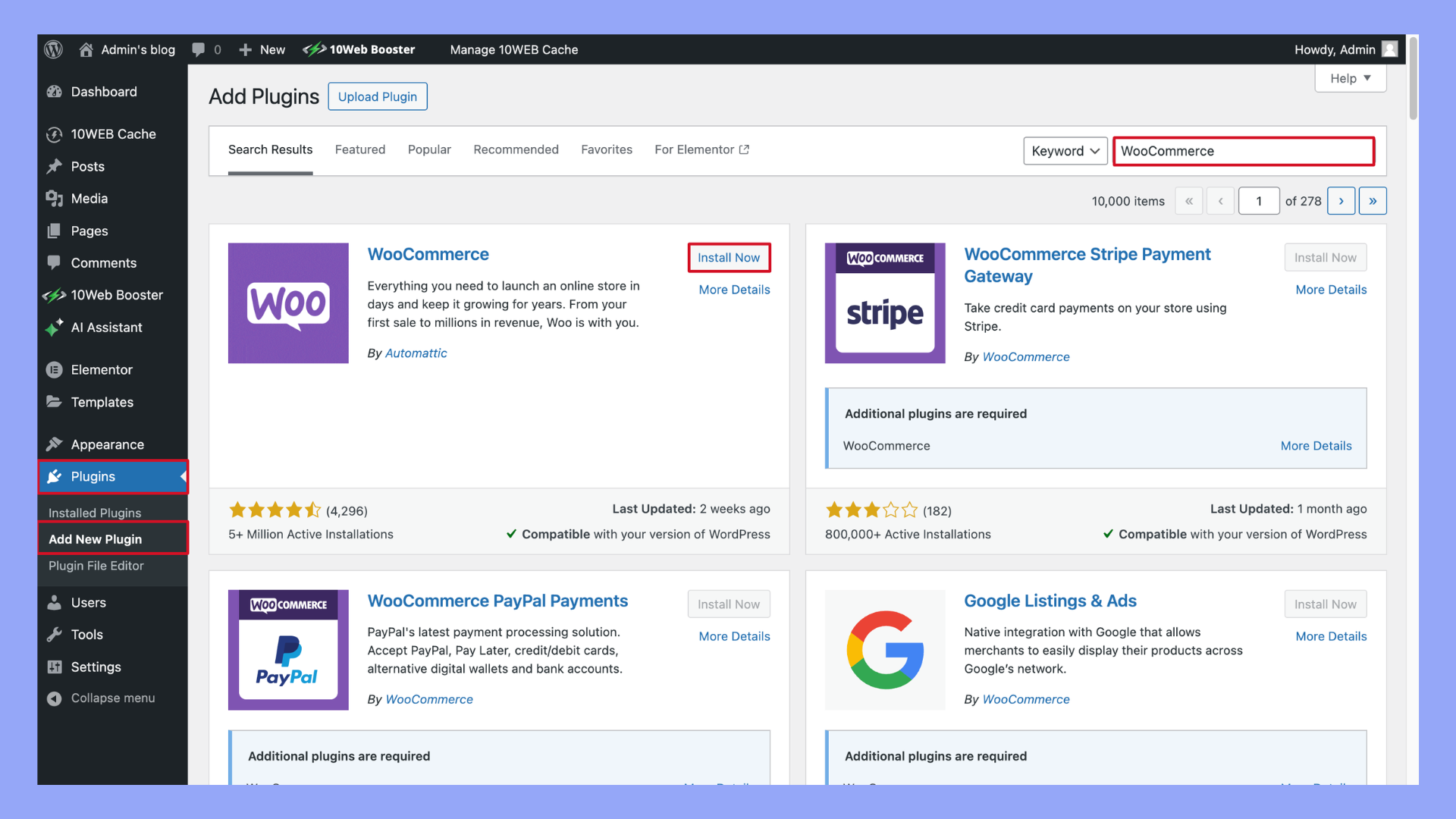Screen dimensions: 1456x819
Task: Open the Keyword filter dropdown
Action: (1065, 151)
